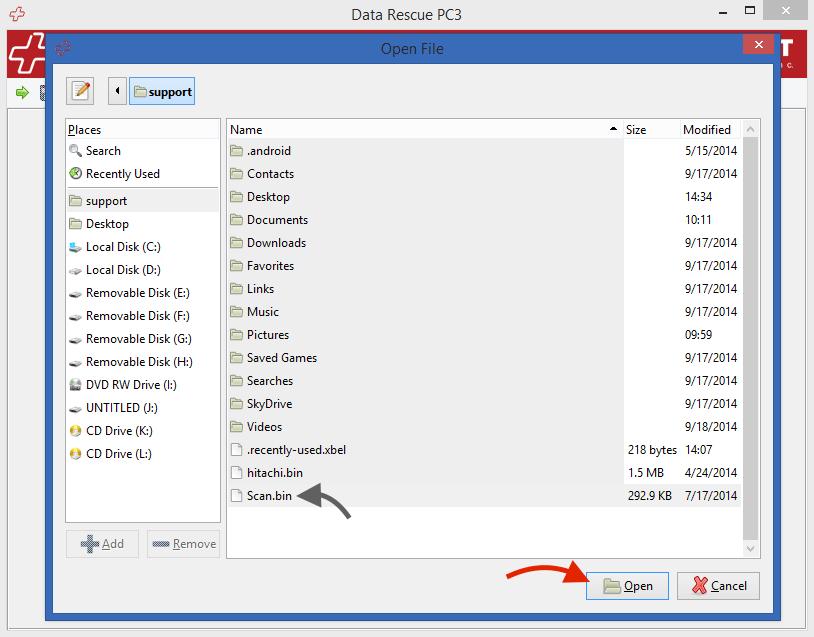
Task: Expand collapsed path with left chevron
Action: pos(116,90)
